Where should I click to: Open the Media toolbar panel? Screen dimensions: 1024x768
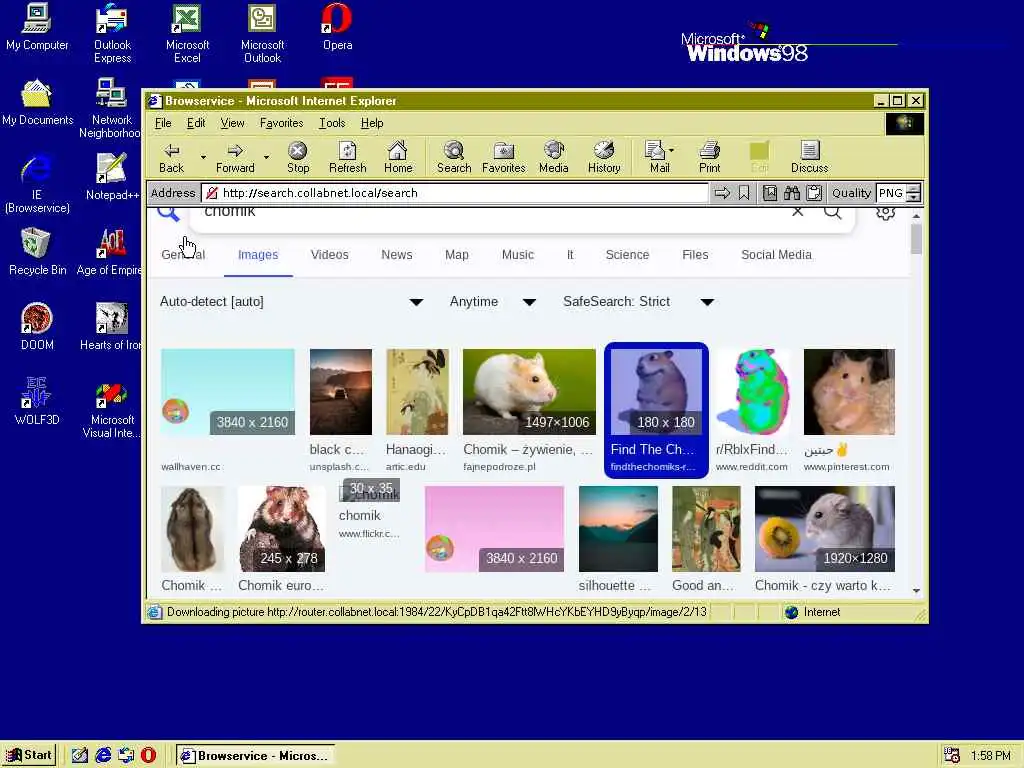554,158
